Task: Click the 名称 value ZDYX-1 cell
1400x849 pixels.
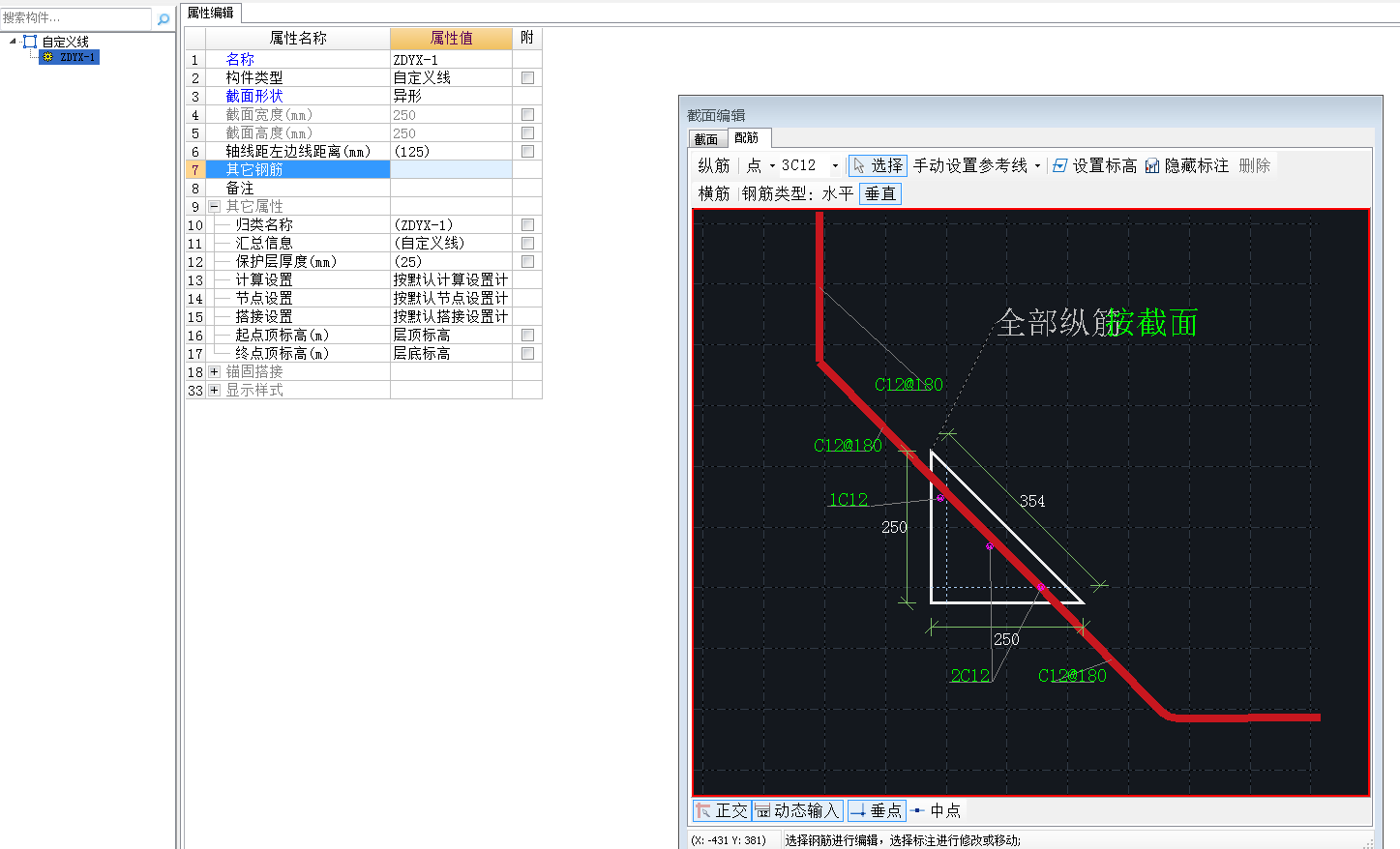Action: click(x=451, y=59)
